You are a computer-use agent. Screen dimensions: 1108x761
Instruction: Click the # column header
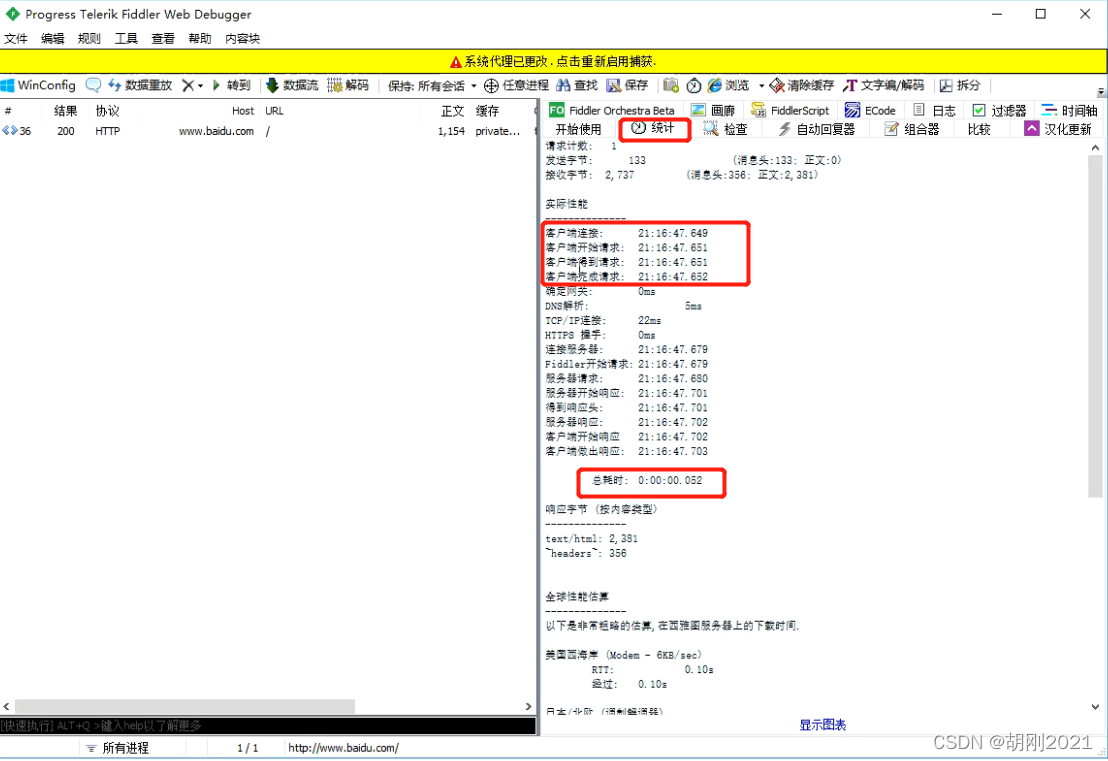[8, 111]
